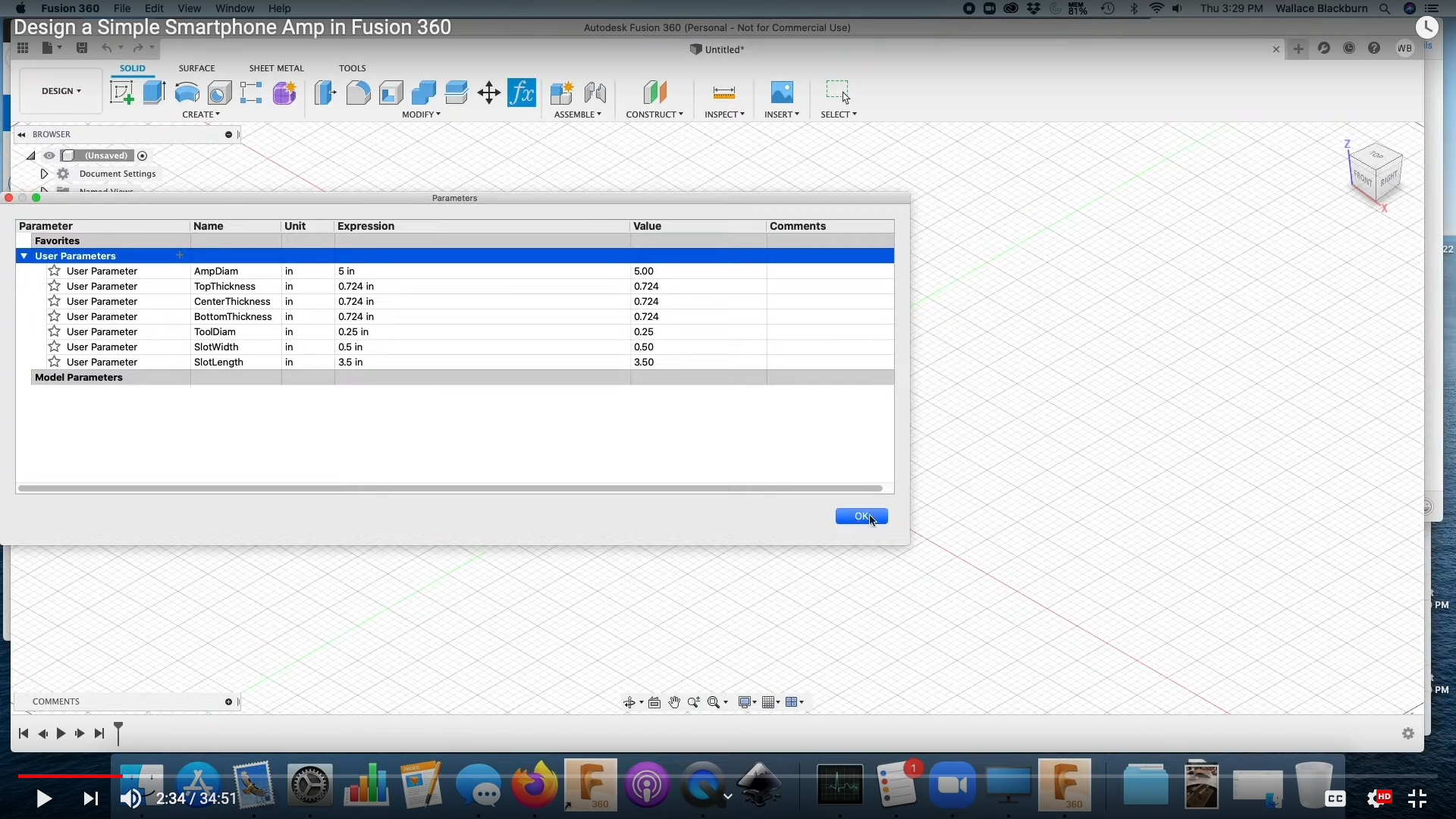Add user parameter plus button
Viewport: 1456px width, 819px height.
180,256
